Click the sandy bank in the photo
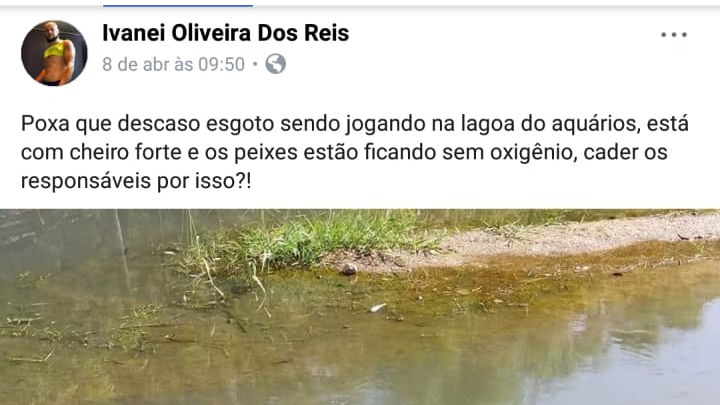This screenshot has width=720, height=405. point(574,239)
